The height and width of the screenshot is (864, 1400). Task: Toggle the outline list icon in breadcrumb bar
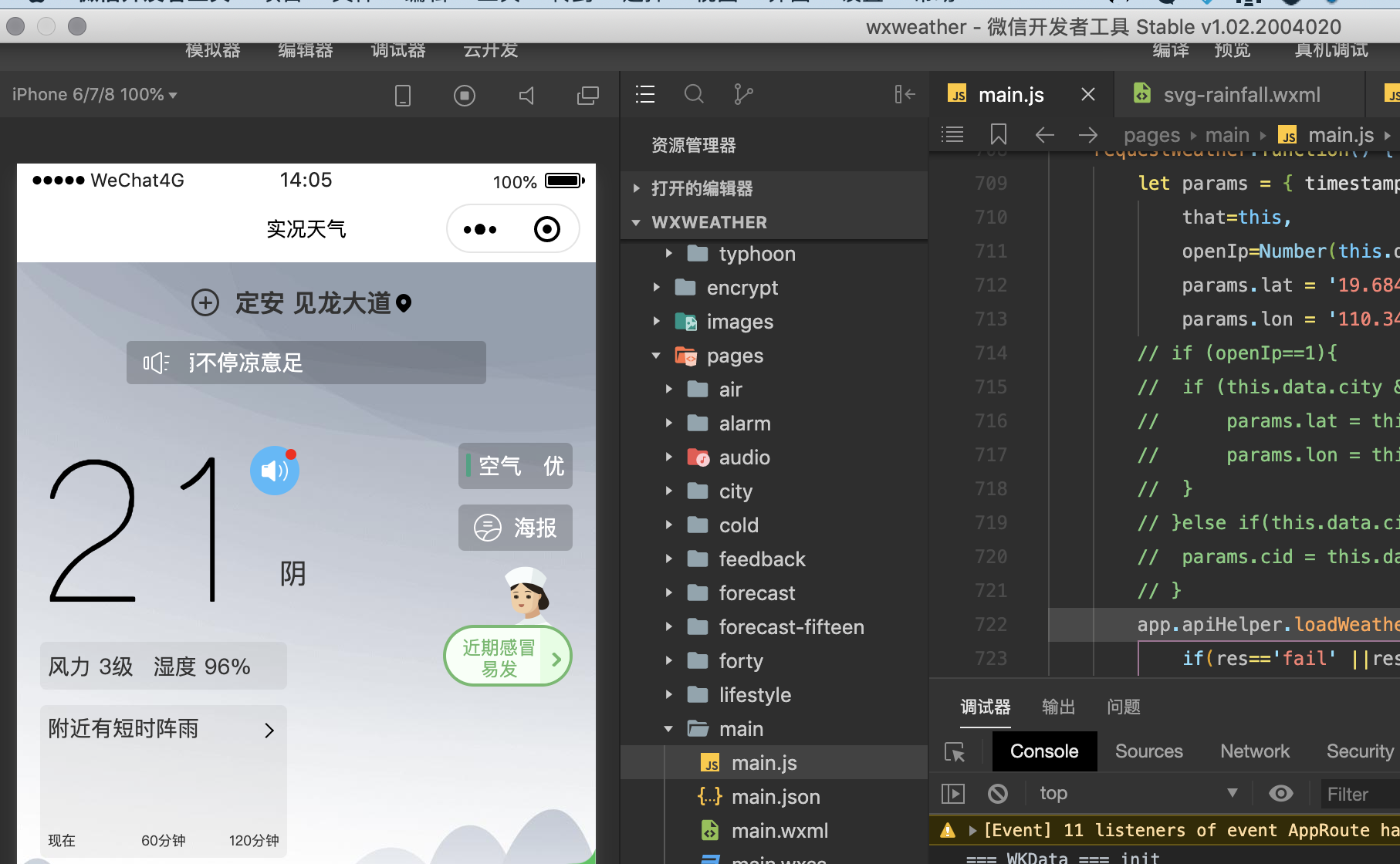[952, 134]
